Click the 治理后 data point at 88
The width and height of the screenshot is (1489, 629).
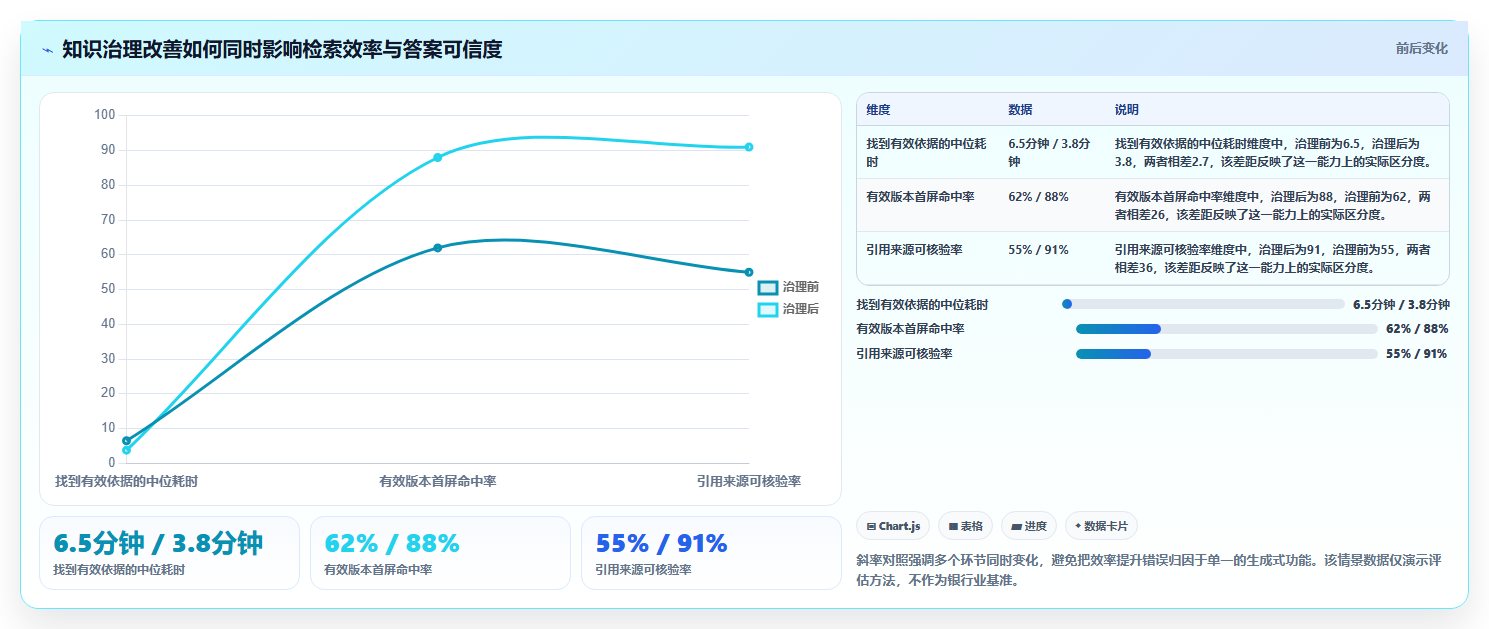[438, 157]
